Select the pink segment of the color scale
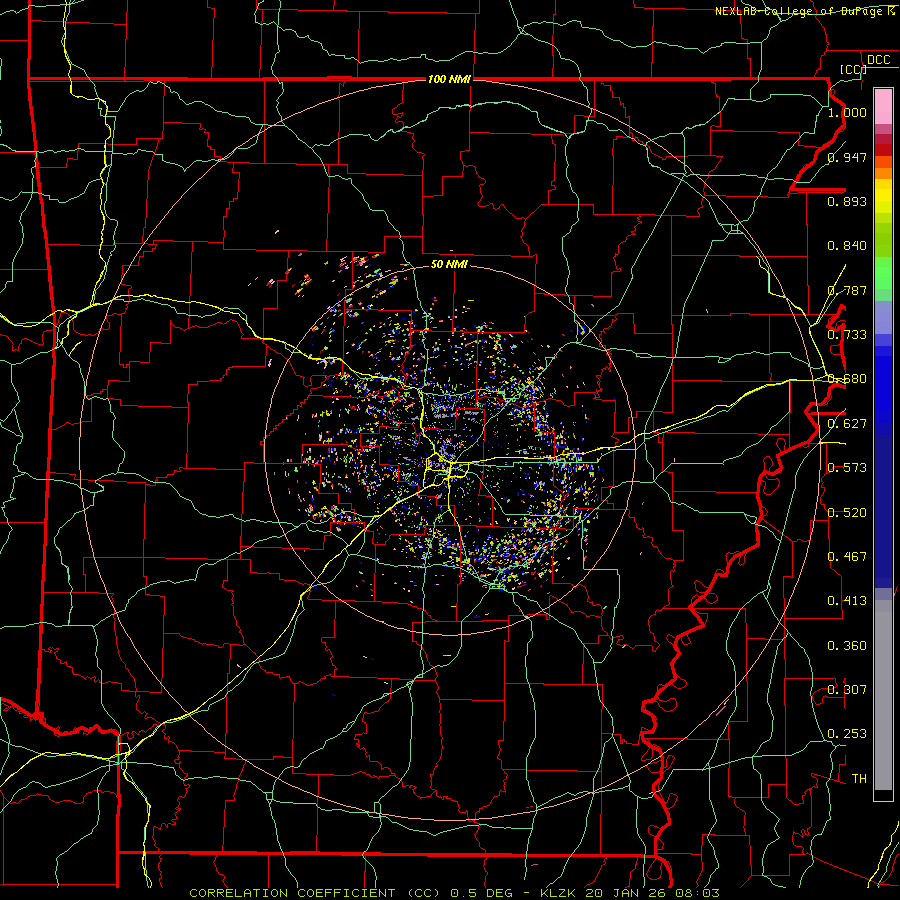900x900 pixels. 883,107
